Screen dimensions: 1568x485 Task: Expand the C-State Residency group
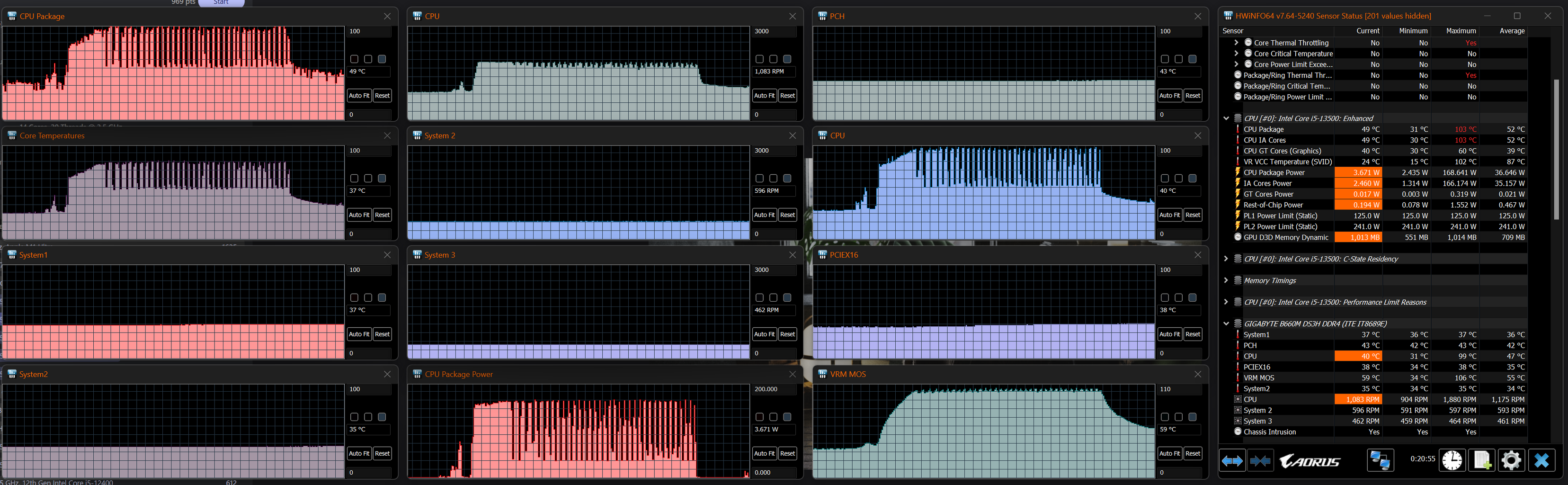click(x=1227, y=259)
